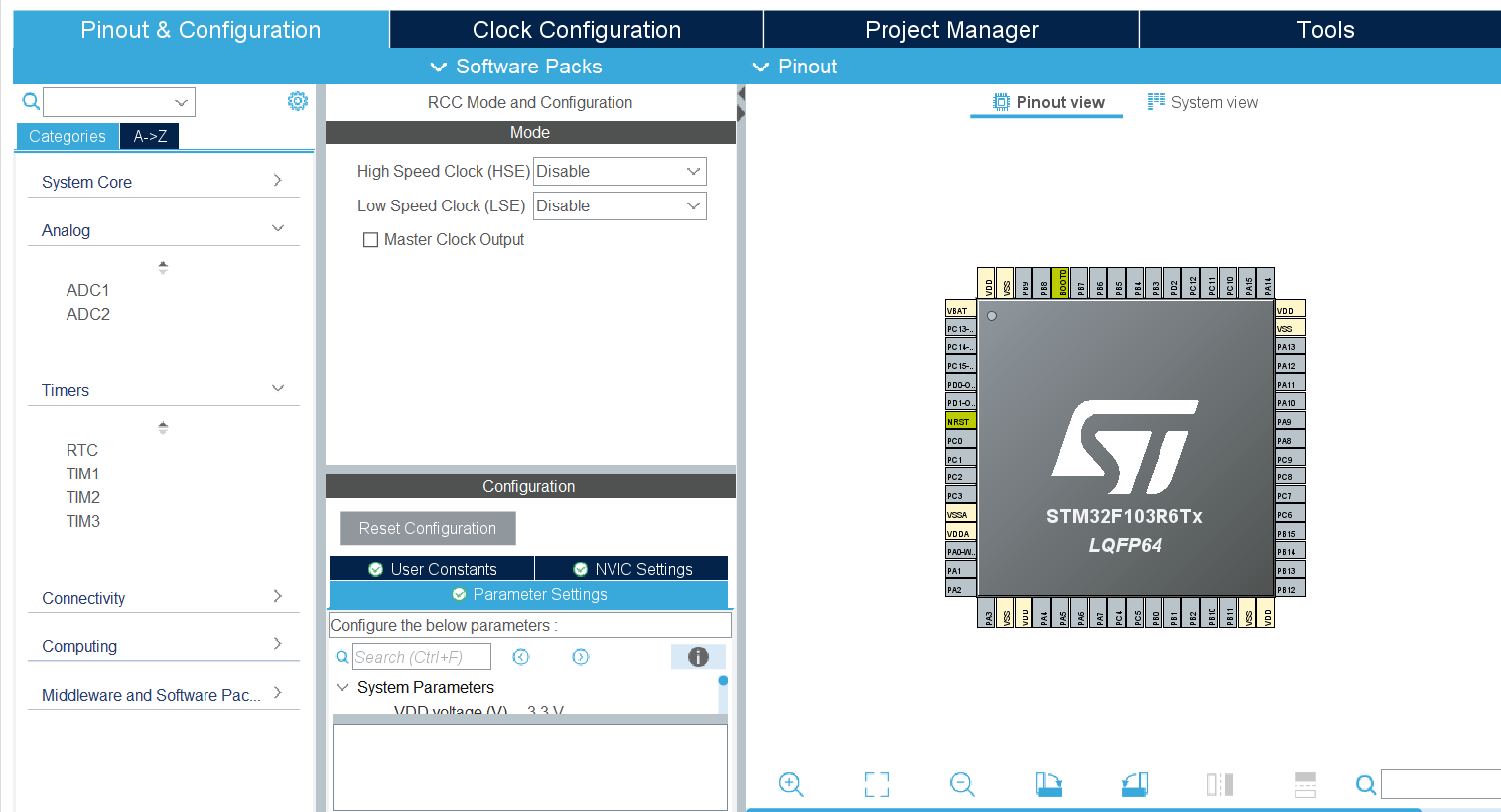Select the PA2 pin on the chip
This screenshot has height=812, width=1501.
960,589
